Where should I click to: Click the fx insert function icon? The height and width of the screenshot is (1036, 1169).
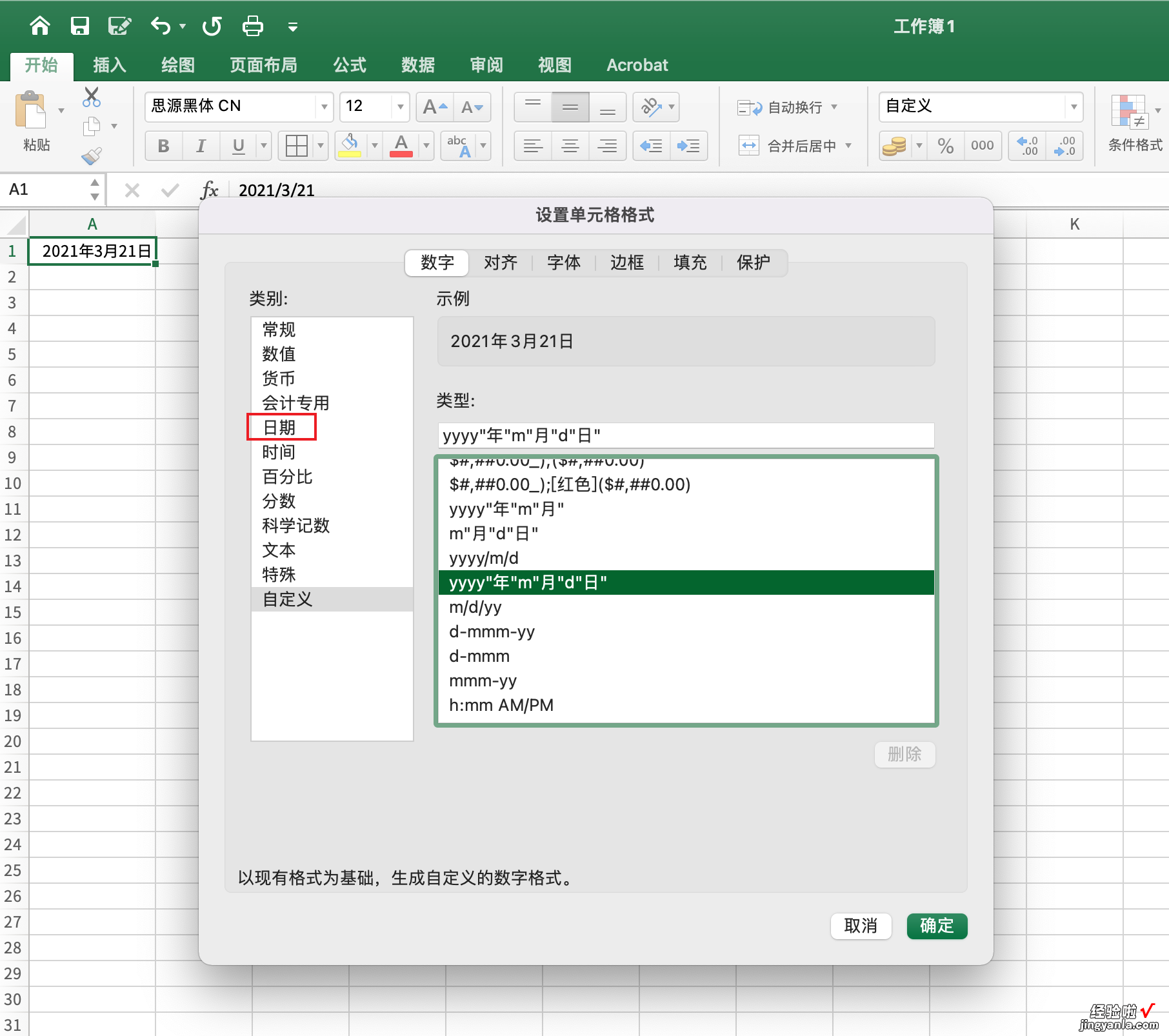(209, 190)
